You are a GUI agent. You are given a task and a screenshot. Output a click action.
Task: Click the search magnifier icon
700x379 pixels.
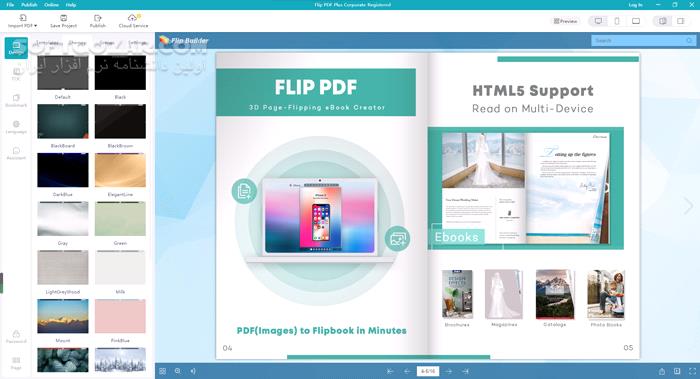tap(690, 41)
